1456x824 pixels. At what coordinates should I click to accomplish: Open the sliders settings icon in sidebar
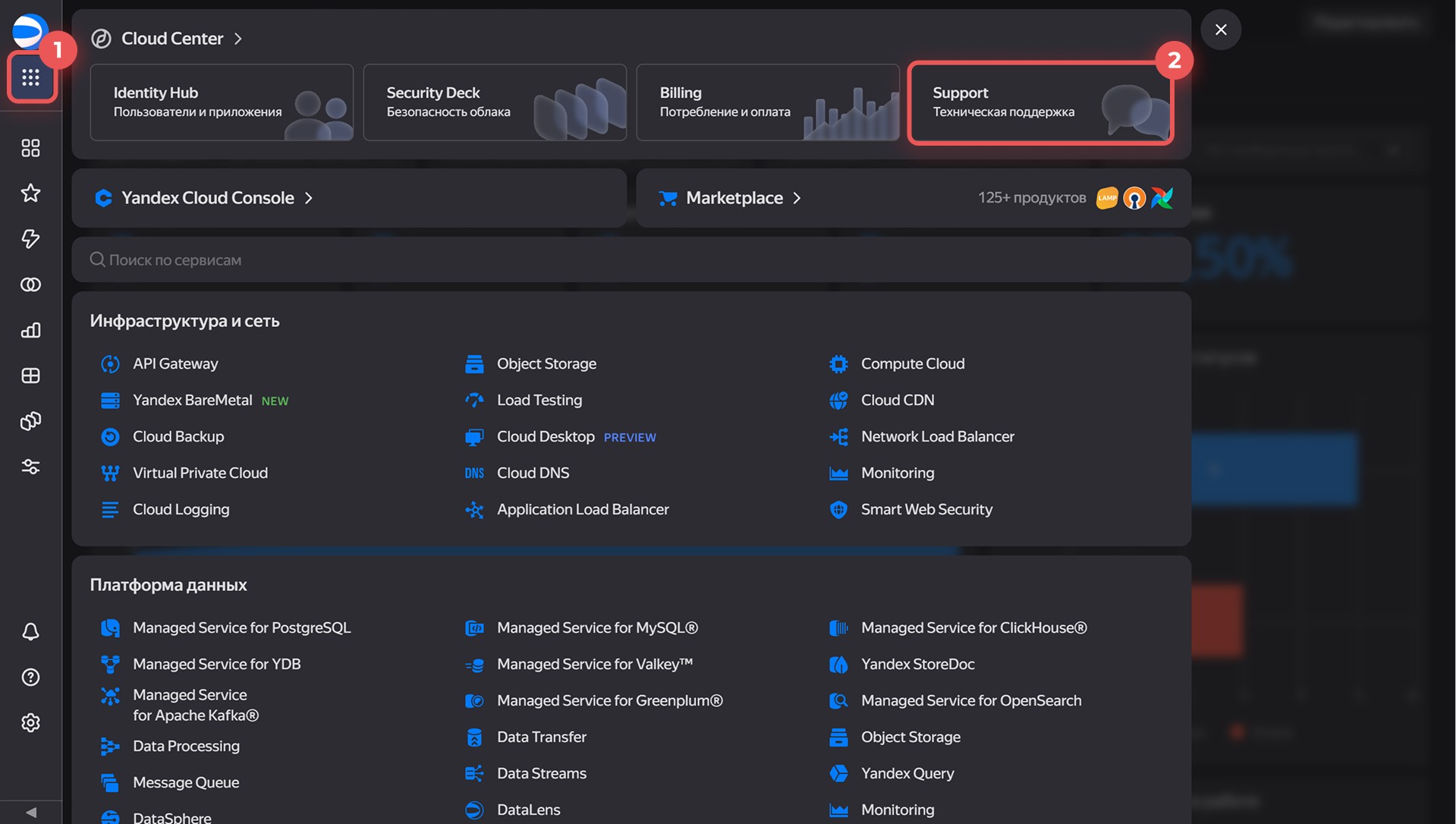click(30, 467)
